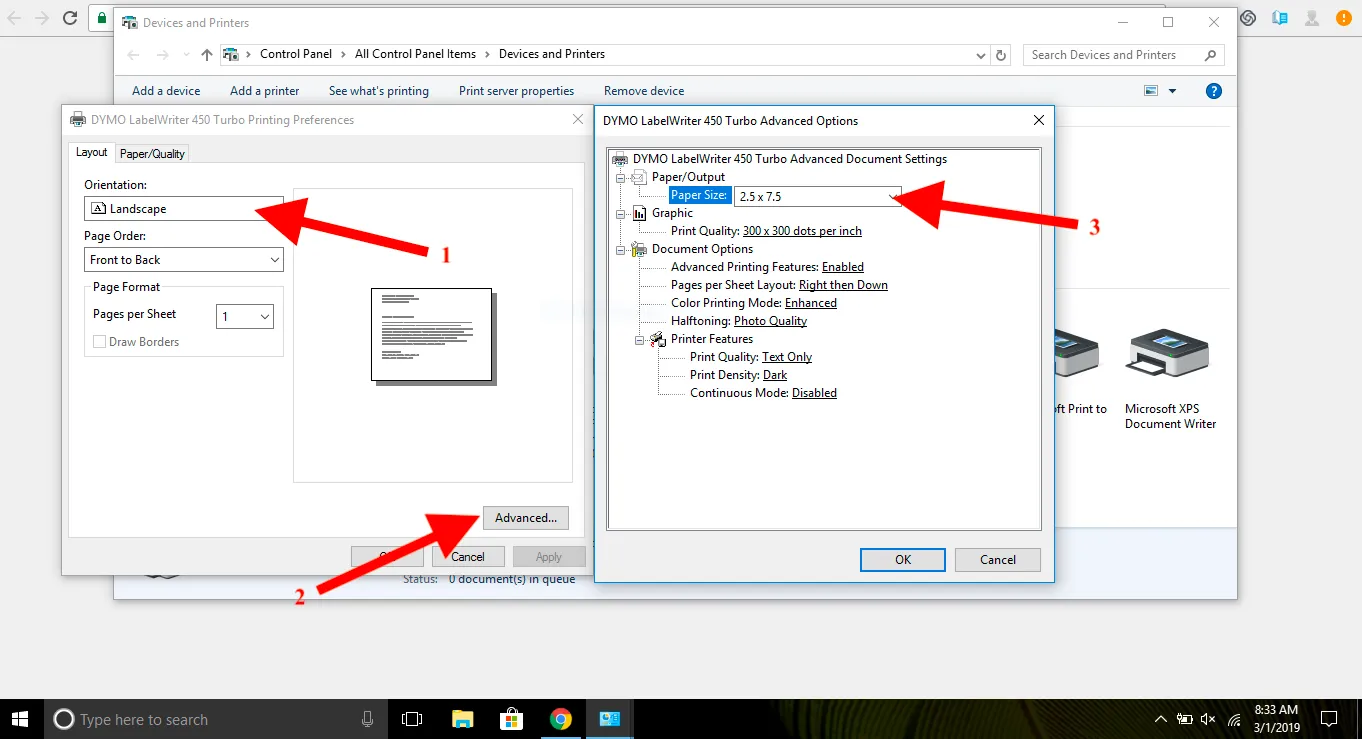Click the Paper/Output envelope icon
The height and width of the screenshot is (739, 1362).
(x=640, y=177)
